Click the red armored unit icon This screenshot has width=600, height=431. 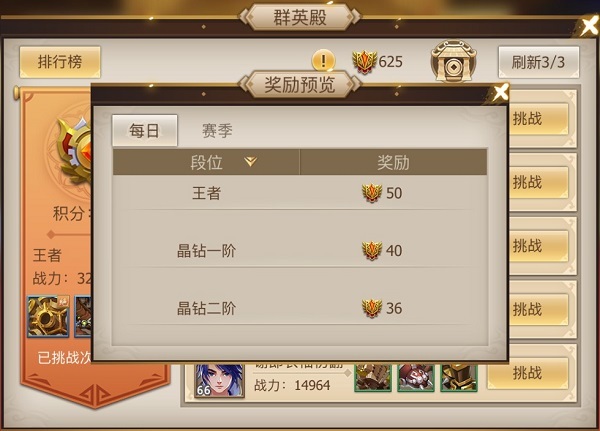(x=416, y=377)
